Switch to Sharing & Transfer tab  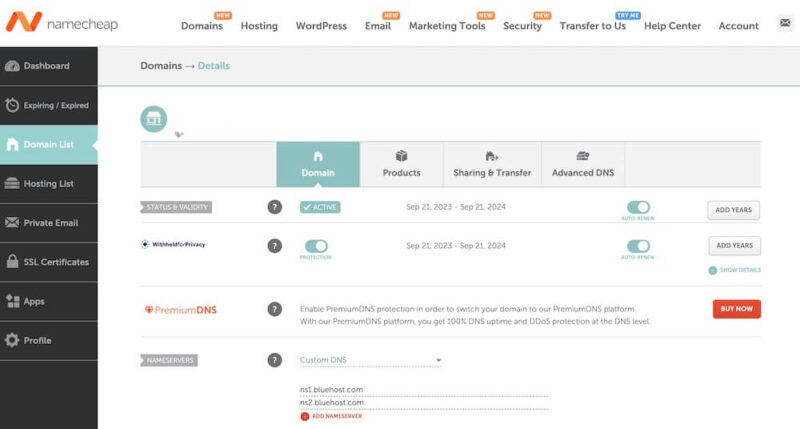492,164
